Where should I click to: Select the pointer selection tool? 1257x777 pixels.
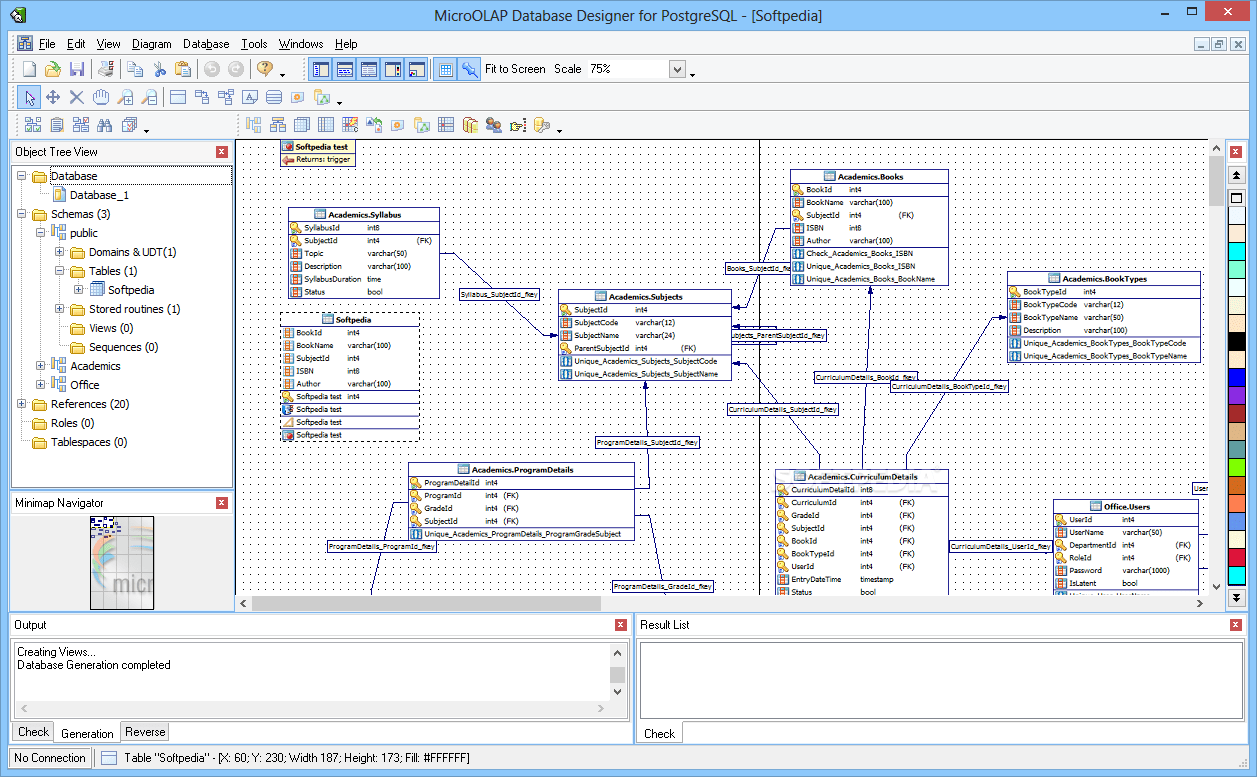[x=29, y=96]
